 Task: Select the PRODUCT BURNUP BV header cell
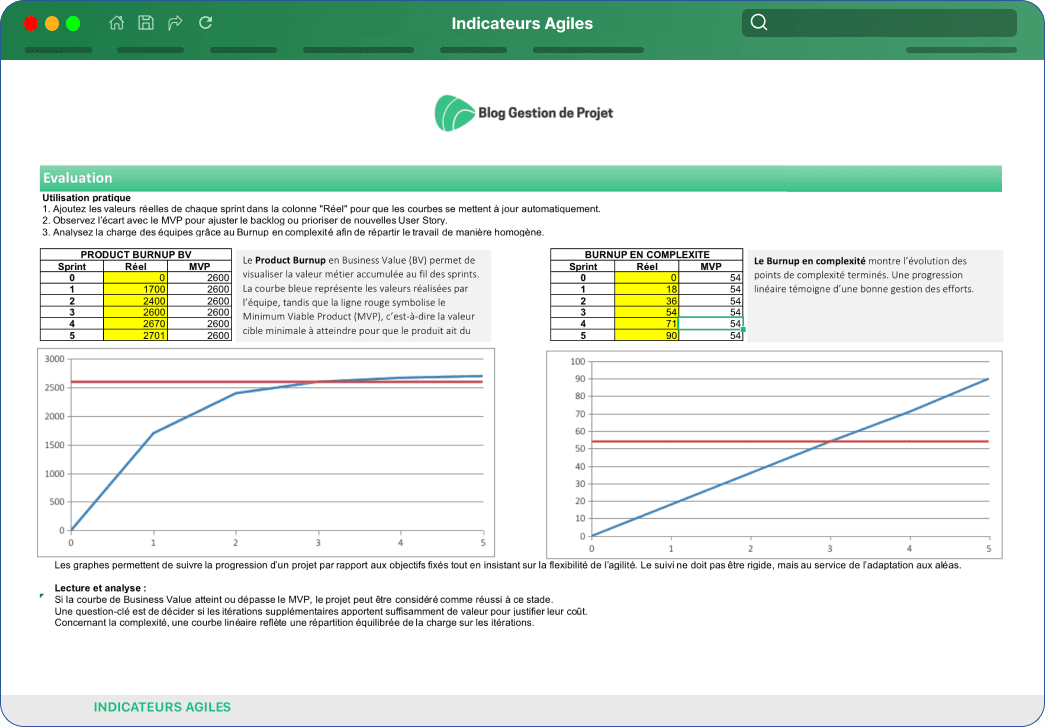(136, 255)
